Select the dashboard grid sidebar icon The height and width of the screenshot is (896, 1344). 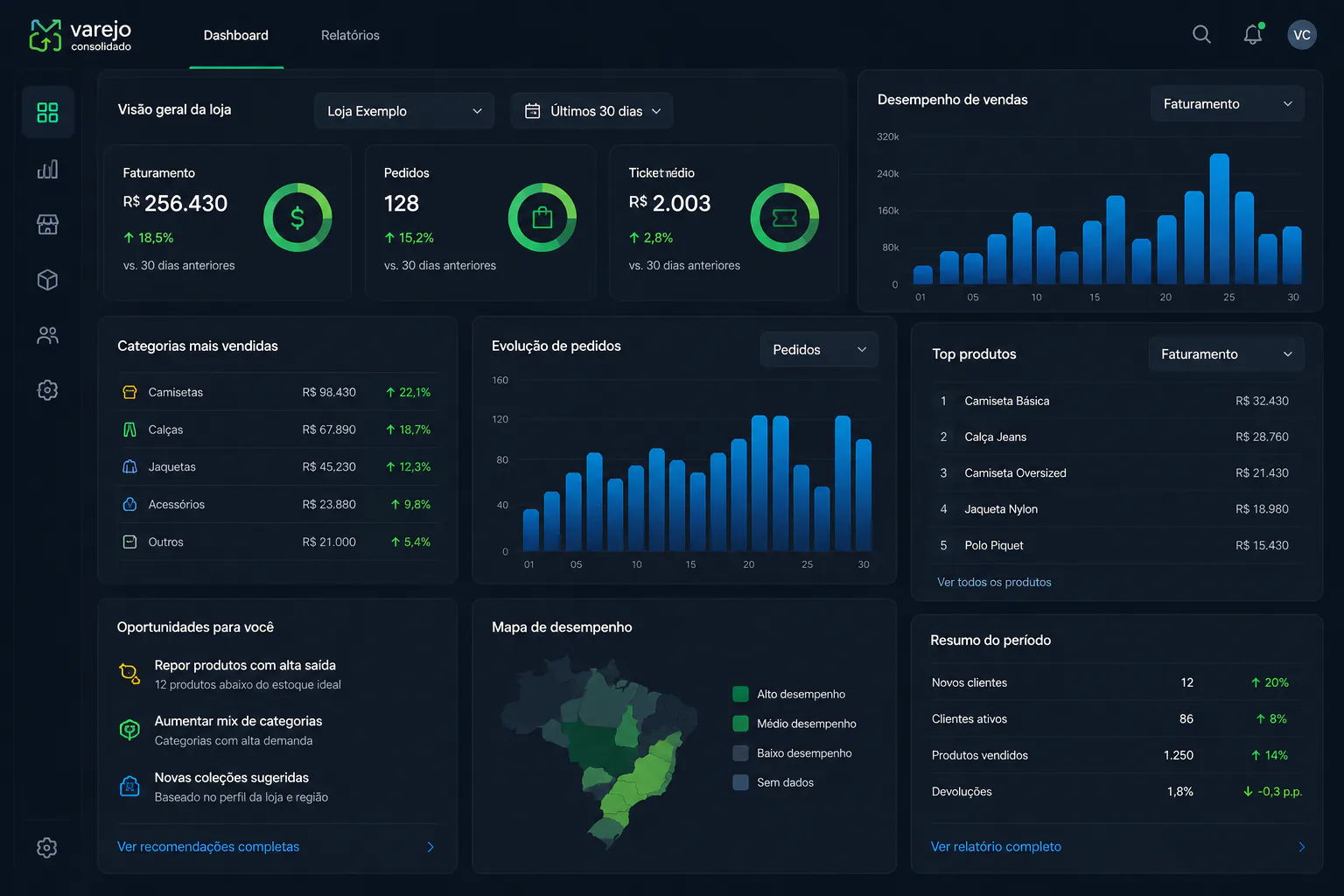[x=48, y=112]
